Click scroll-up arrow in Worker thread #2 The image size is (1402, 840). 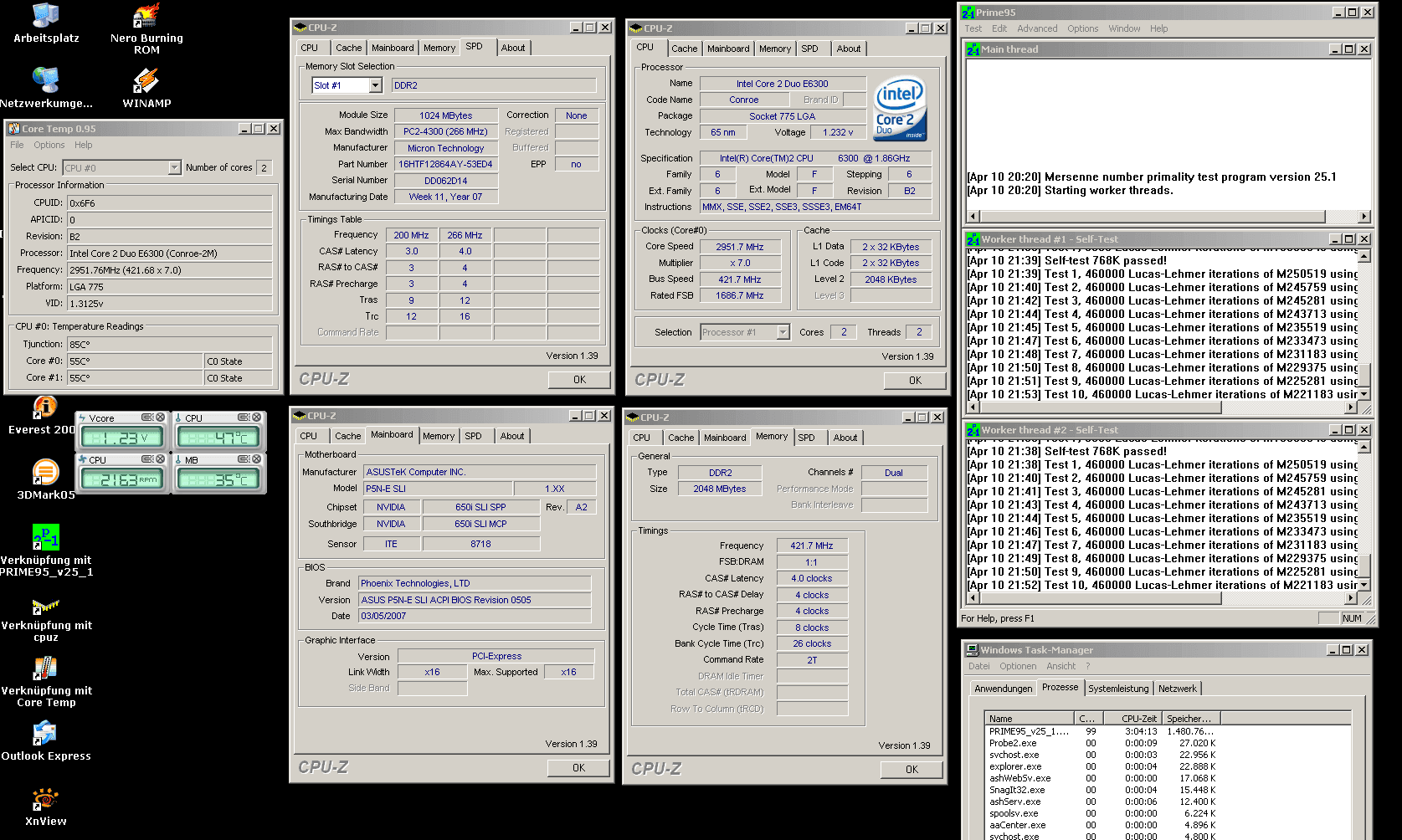1364,447
